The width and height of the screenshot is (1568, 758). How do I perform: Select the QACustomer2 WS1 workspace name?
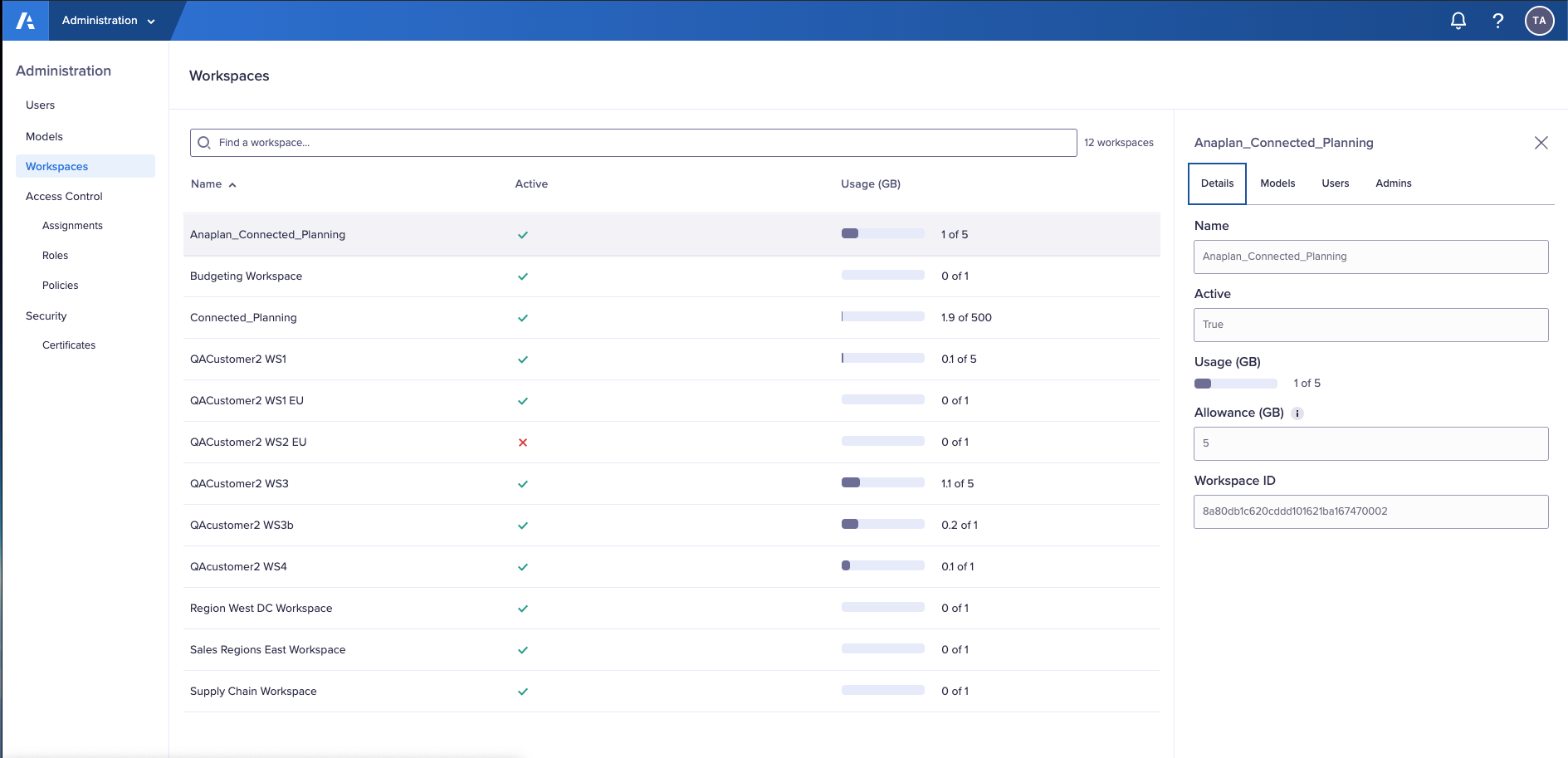(238, 359)
